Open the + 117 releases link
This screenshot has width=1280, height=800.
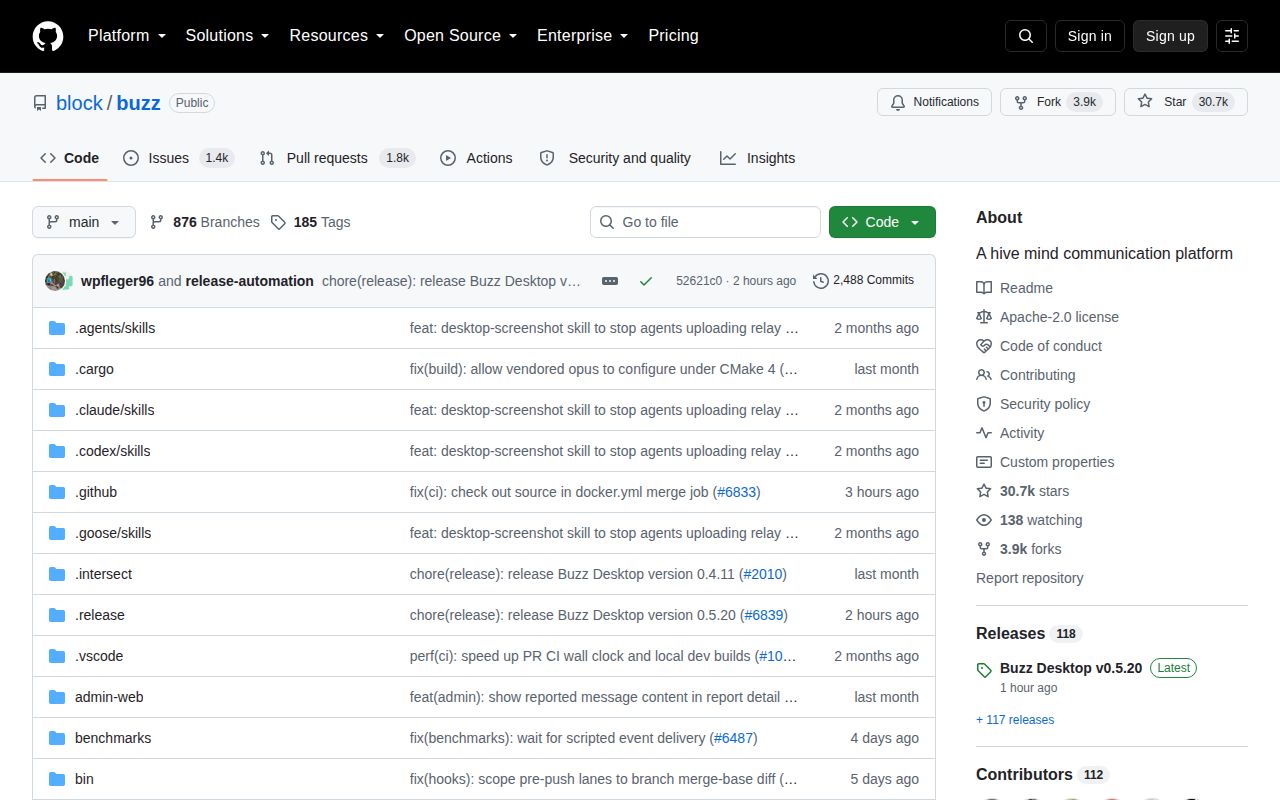point(1015,720)
